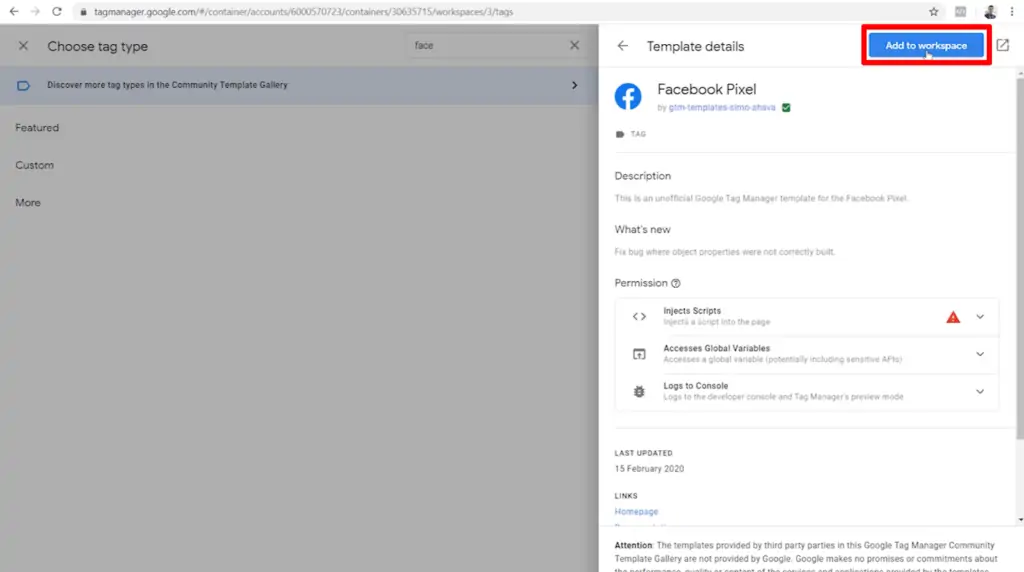Image resolution: width=1024 pixels, height=572 pixels.
Task: Close the Choose tag type panel
Action: tap(24, 46)
